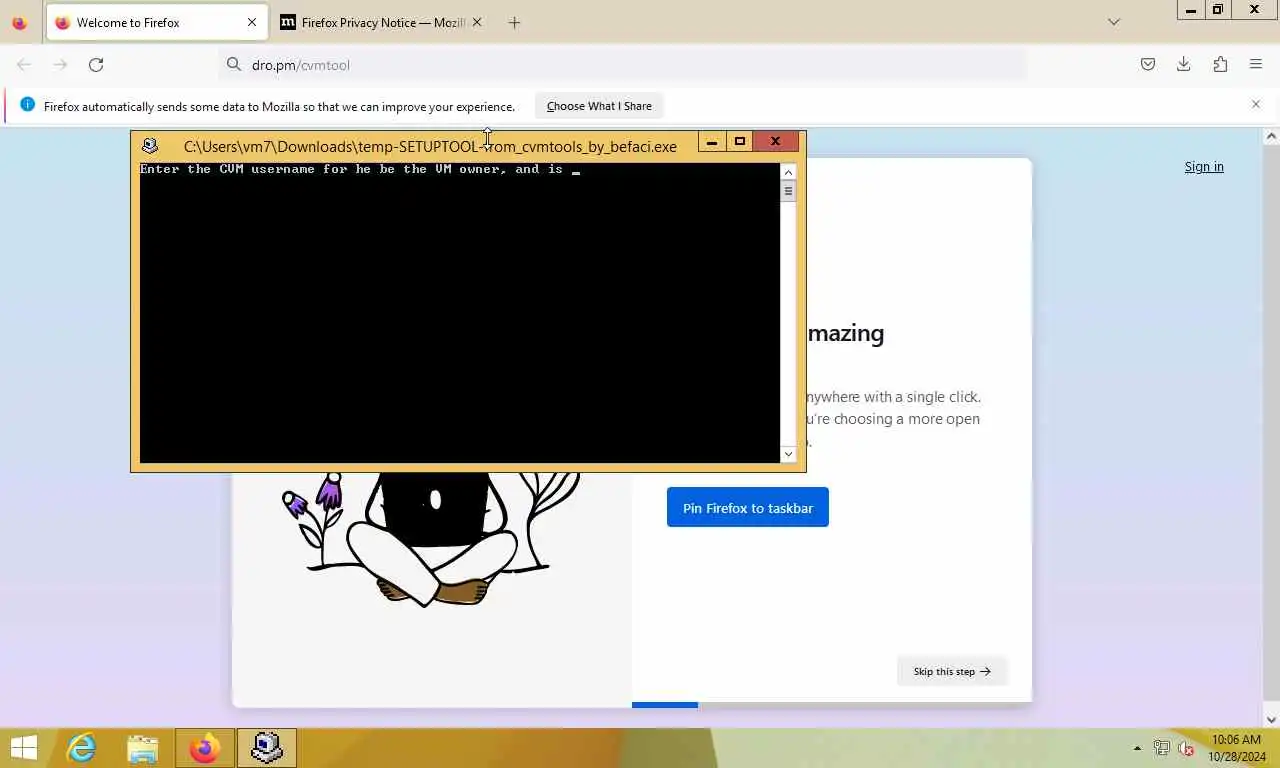The height and width of the screenshot is (768, 1280).
Task: Click Pin Firefox to taskbar button
Action: click(748, 508)
